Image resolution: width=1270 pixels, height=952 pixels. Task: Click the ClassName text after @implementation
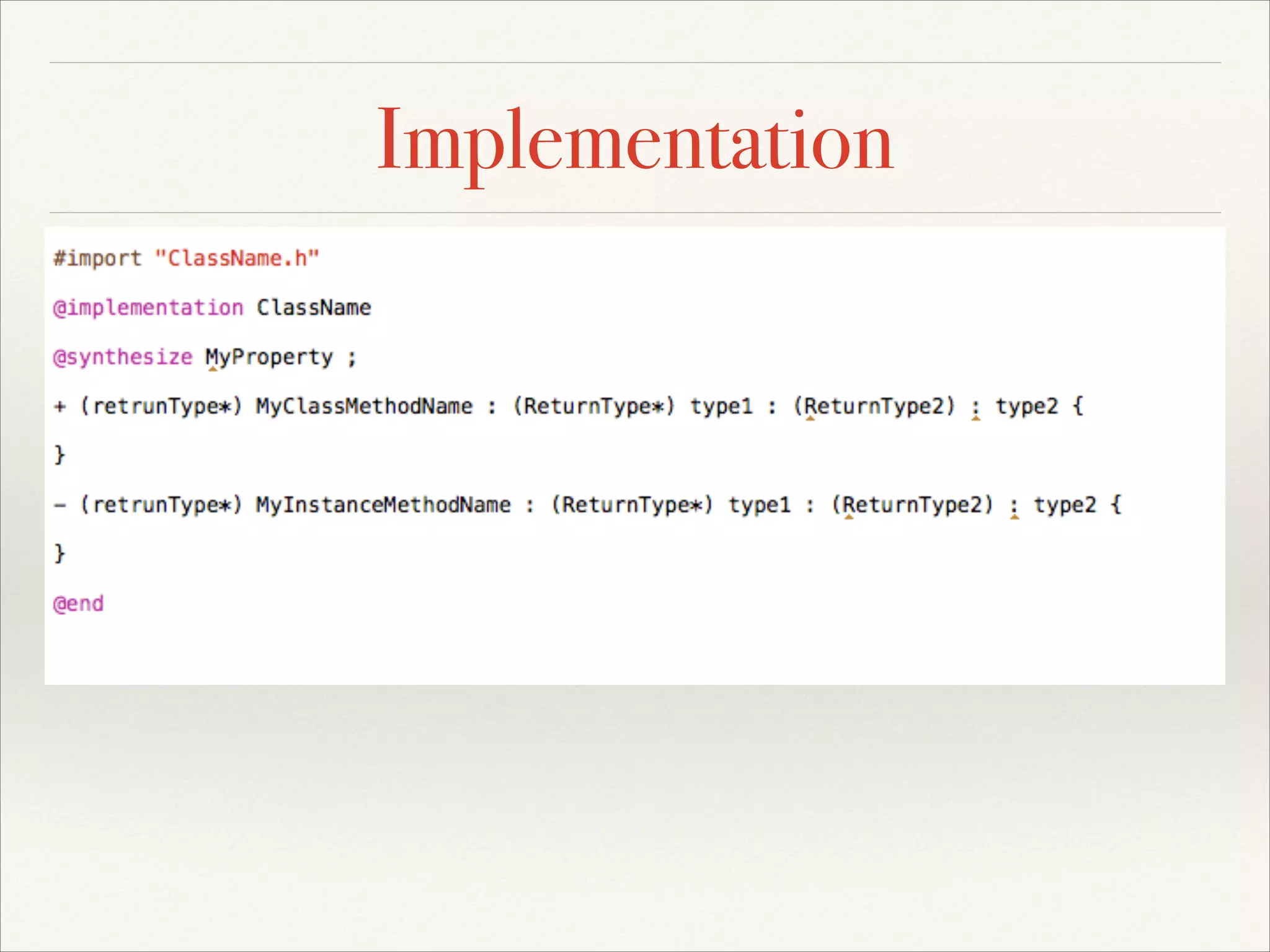[x=314, y=307]
